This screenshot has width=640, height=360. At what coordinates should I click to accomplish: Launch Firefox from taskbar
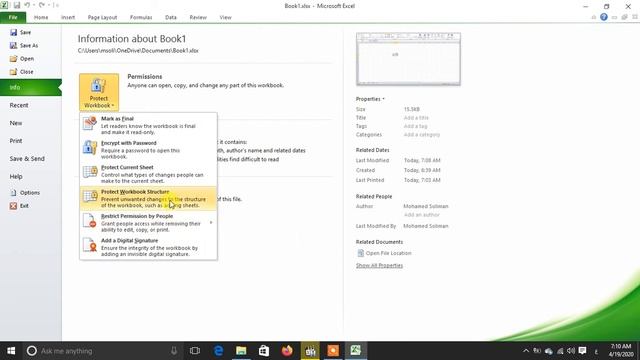pyautogui.click(x=287, y=351)
